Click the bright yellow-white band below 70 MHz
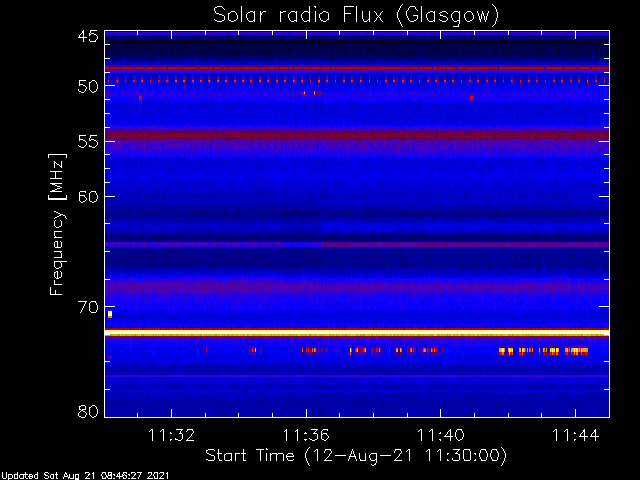This screenshot has width=640, height=480. click(357, 333)
